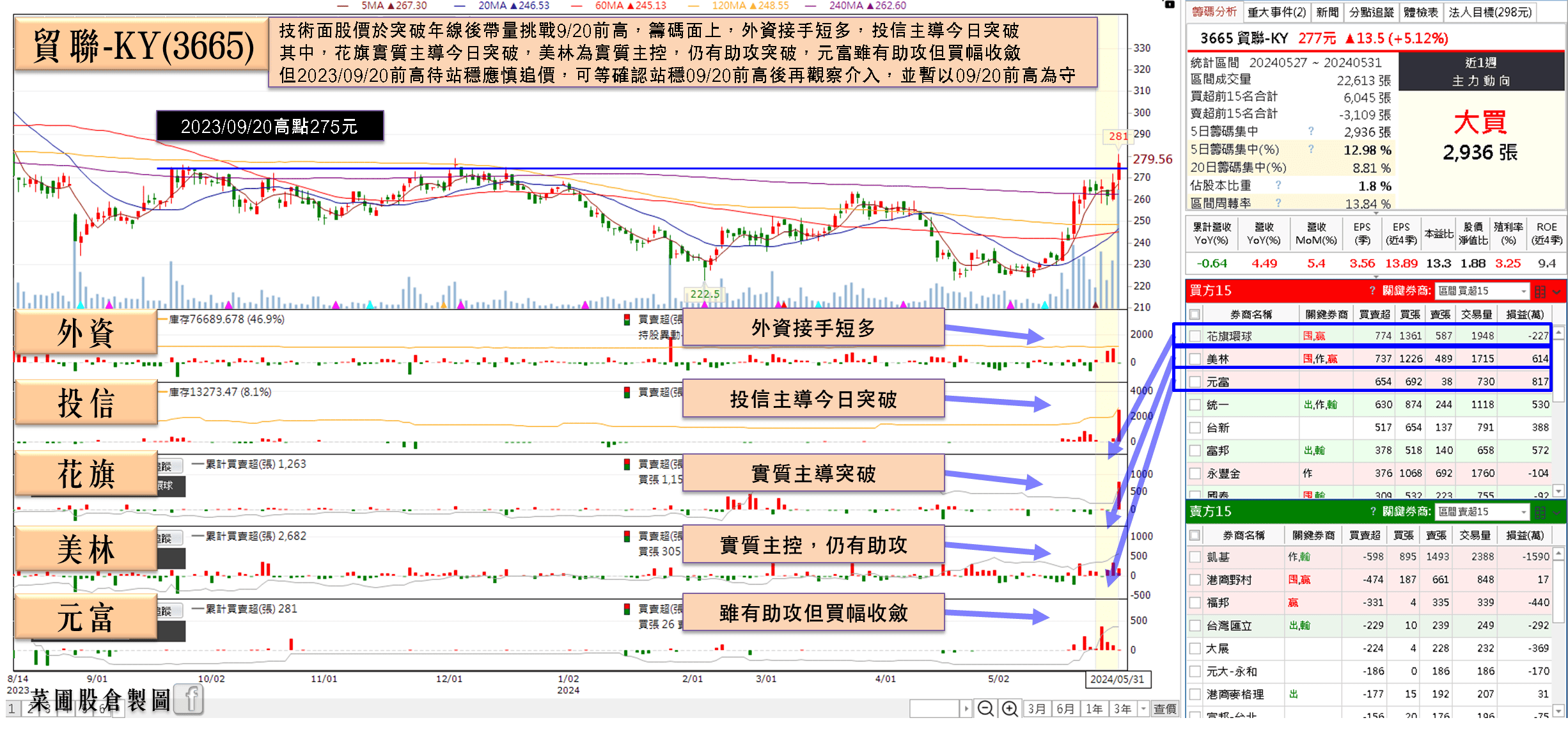Click the grid layout icon in 買方15 header

click(1540, 292)
